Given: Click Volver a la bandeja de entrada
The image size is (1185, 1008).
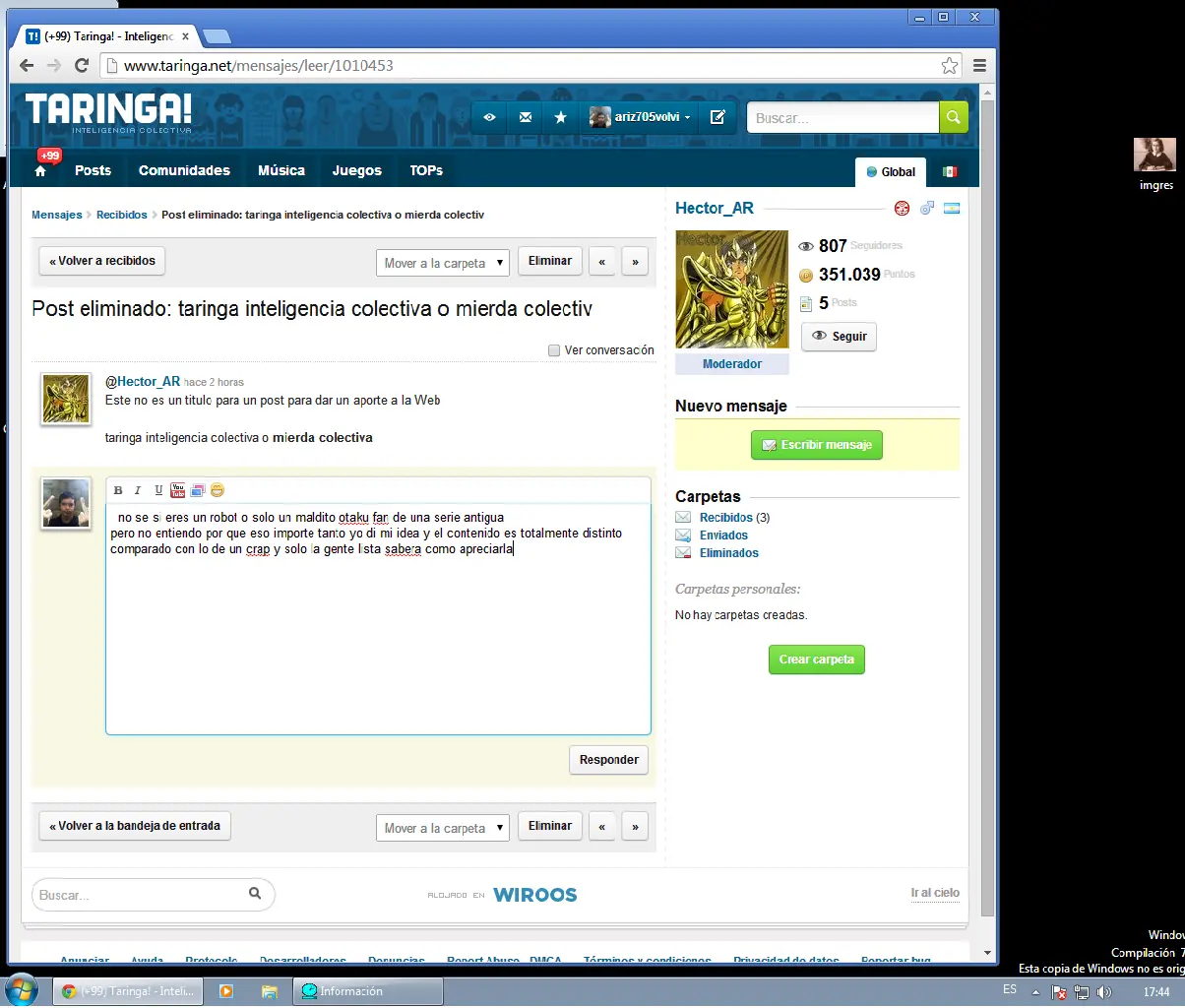Looking at the screenshot, I should 135,826.
